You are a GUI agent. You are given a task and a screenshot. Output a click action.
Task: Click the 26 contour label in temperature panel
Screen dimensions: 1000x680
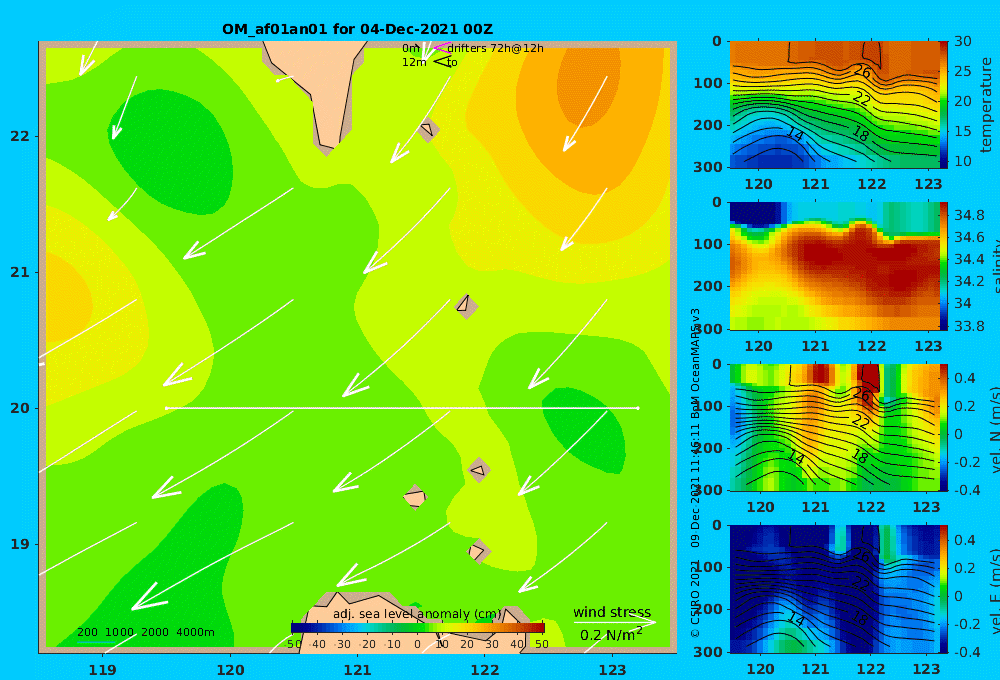tap(862, 71)
